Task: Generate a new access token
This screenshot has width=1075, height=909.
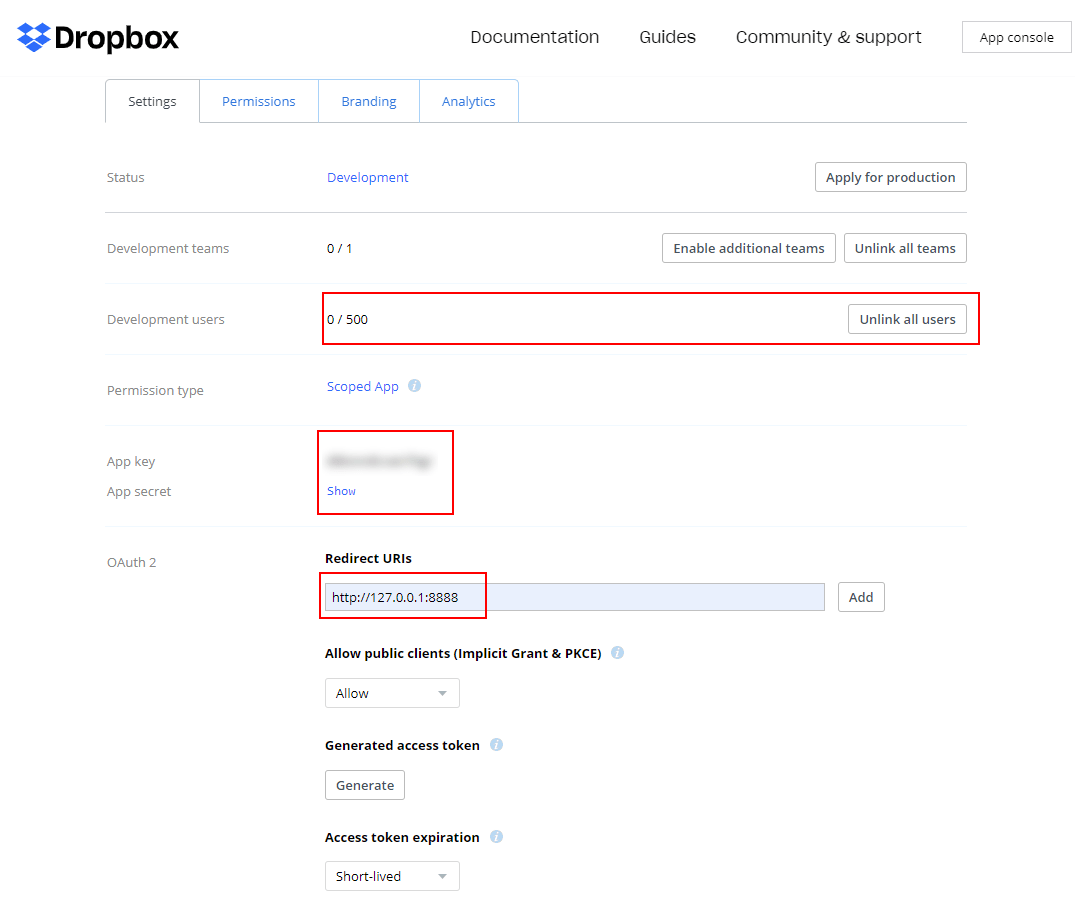Action: click(364, 785)
